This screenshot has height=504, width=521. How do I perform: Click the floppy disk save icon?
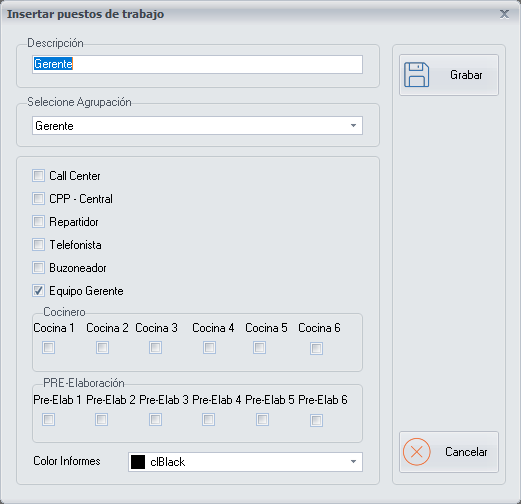[x=416, y=75]
